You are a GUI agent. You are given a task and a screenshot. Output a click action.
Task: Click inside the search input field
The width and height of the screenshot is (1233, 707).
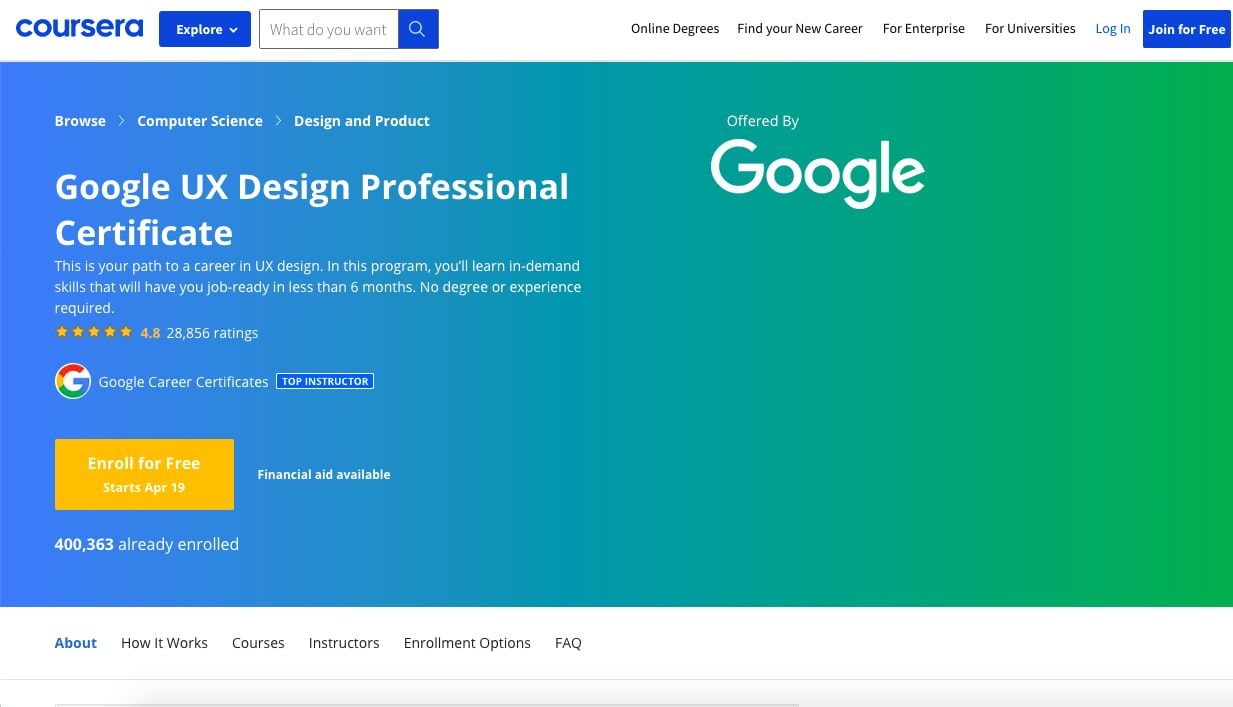click(329, 29)
